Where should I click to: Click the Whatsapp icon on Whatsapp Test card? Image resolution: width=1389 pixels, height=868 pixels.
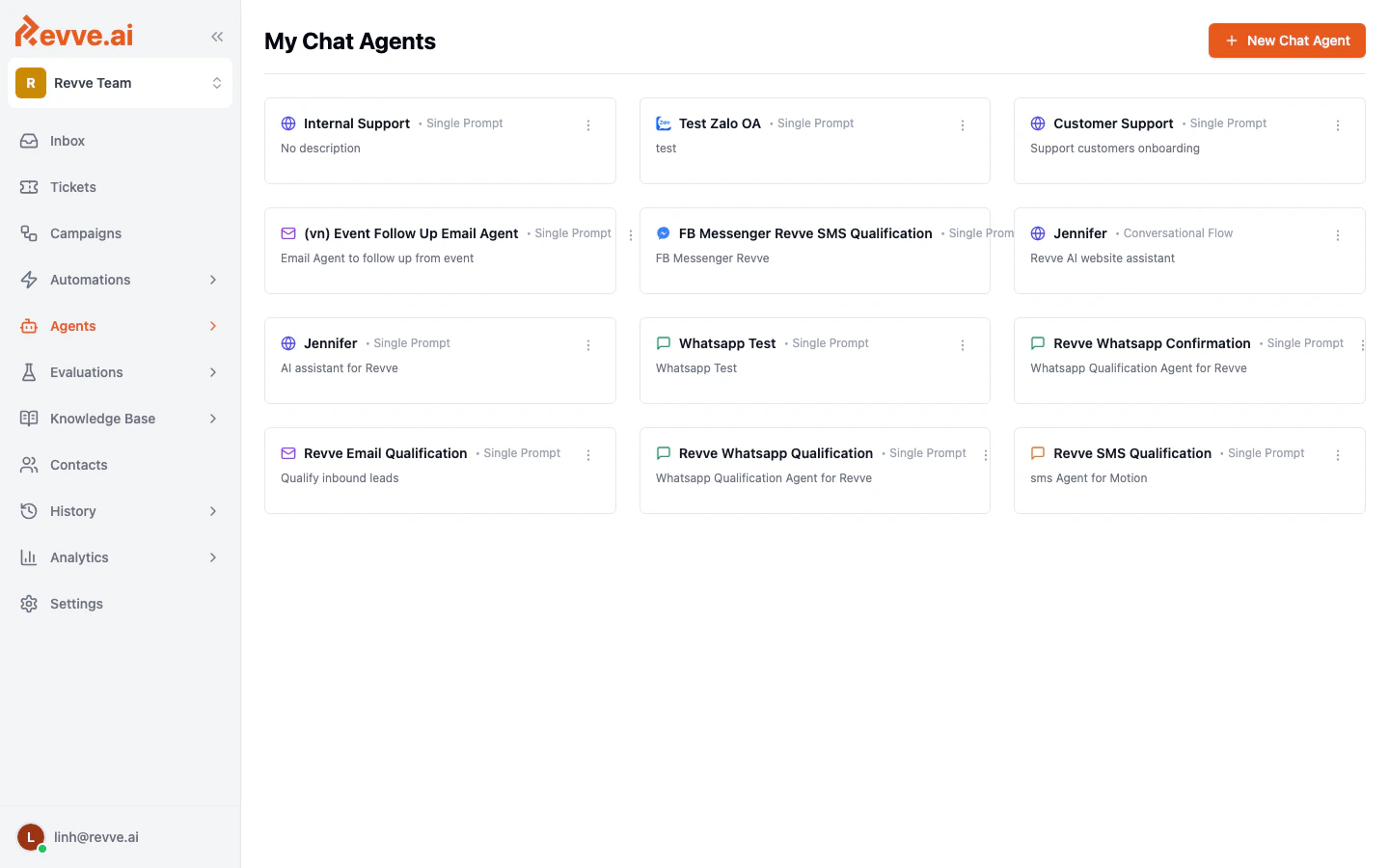point(663,342)
